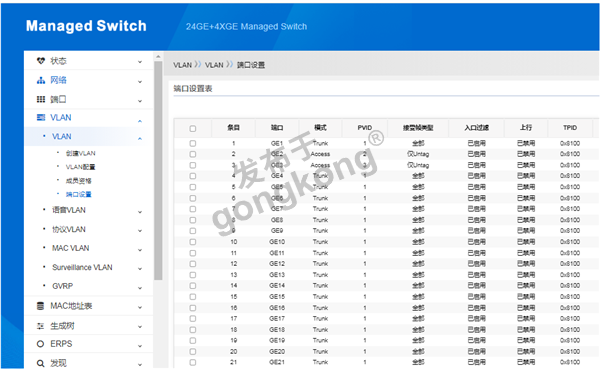Click the network topology icon
Viewport: 600px width, 369px height.
click(41, 80)
